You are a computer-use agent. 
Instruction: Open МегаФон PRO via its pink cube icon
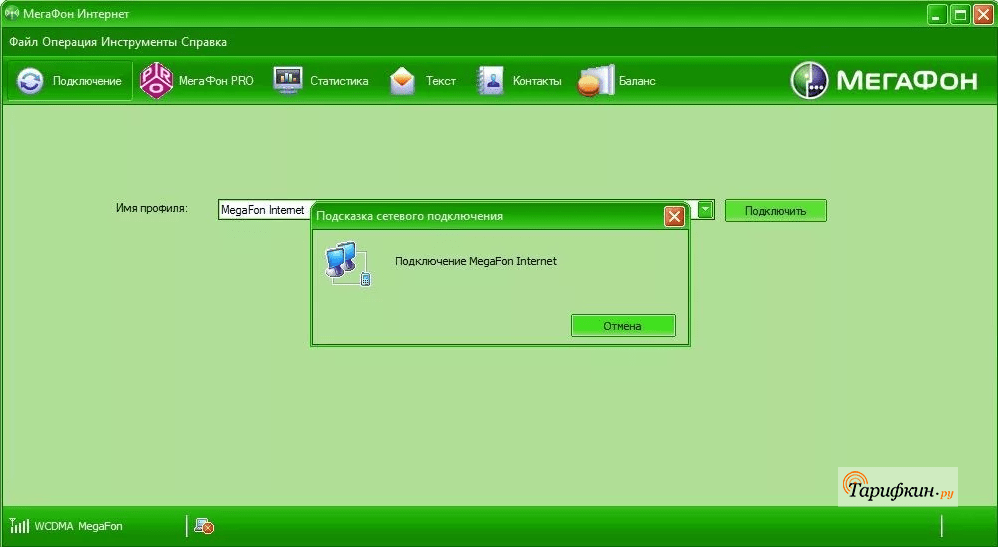(x=156, y=81)
